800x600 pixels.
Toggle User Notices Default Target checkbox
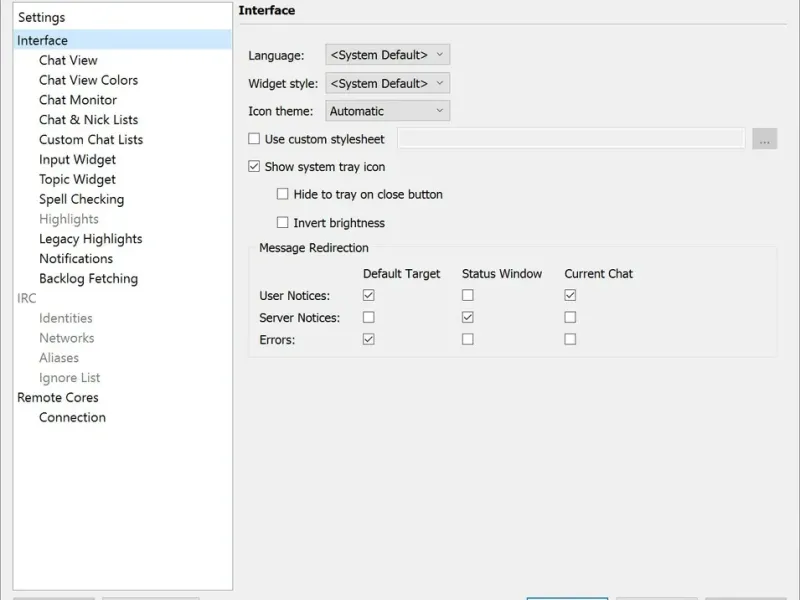(x=368, y=295)
